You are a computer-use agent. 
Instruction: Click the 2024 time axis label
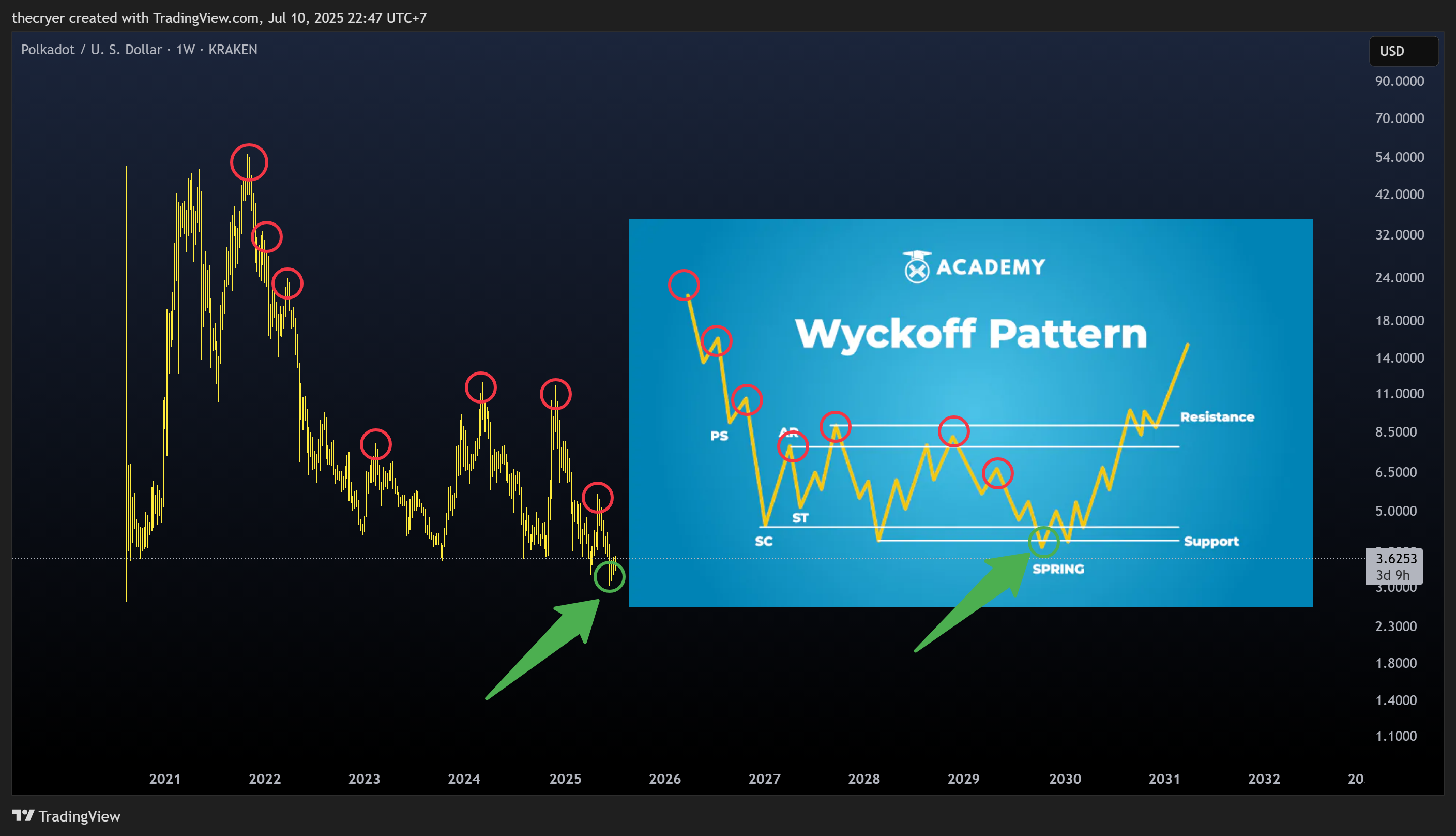click(464, 779)
